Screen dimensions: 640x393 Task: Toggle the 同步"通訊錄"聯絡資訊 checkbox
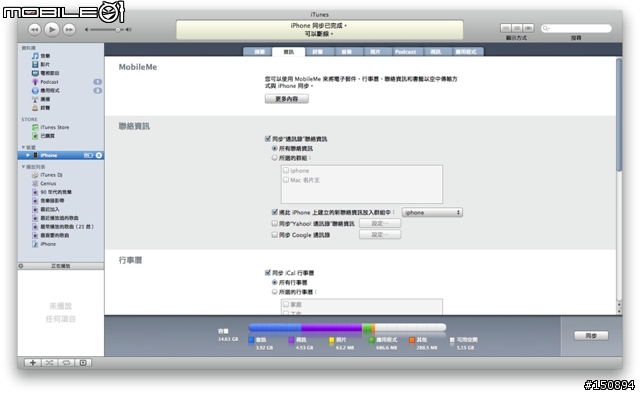[x=268, y=139]
